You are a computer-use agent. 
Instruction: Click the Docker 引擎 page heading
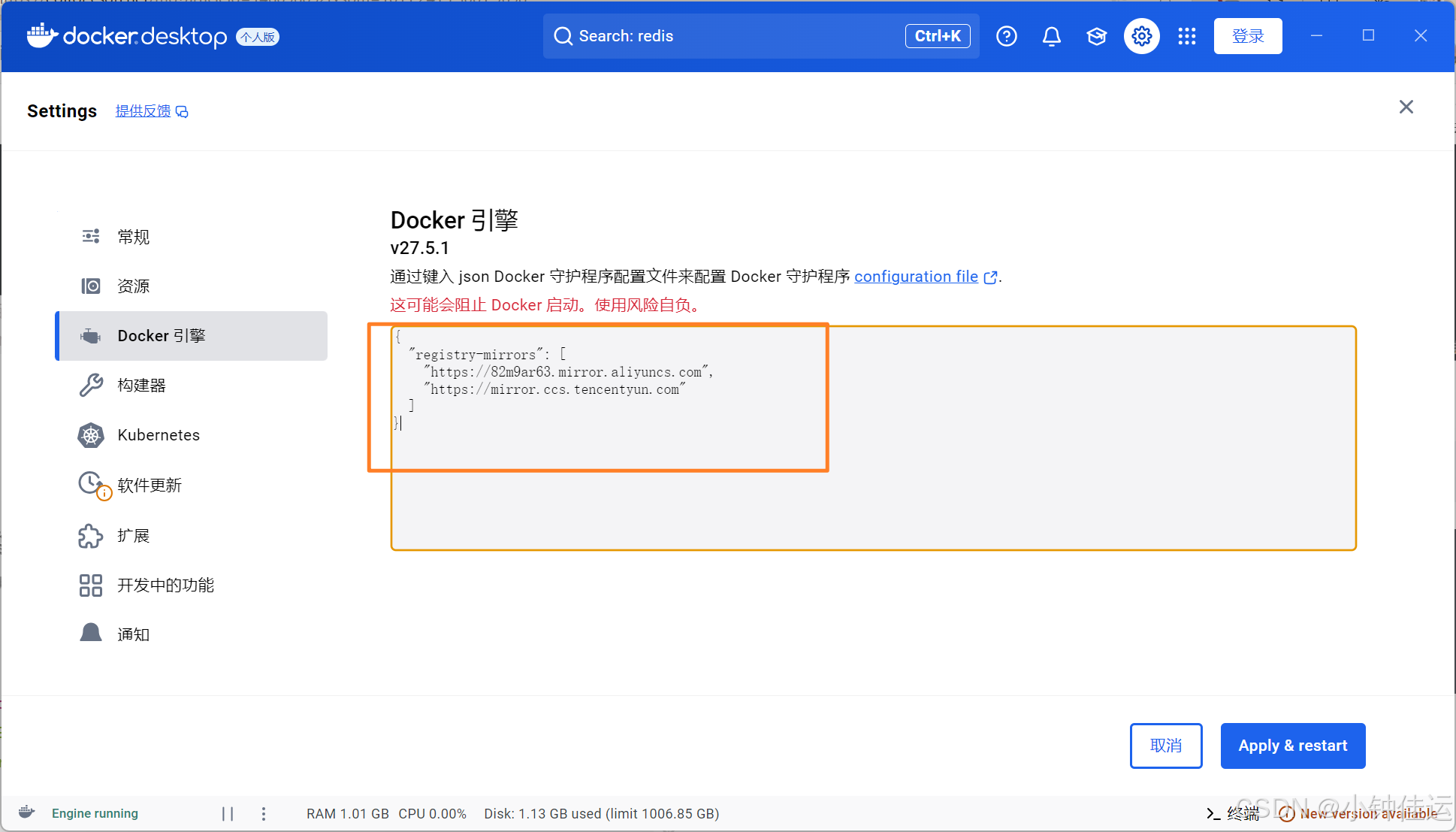455,220
